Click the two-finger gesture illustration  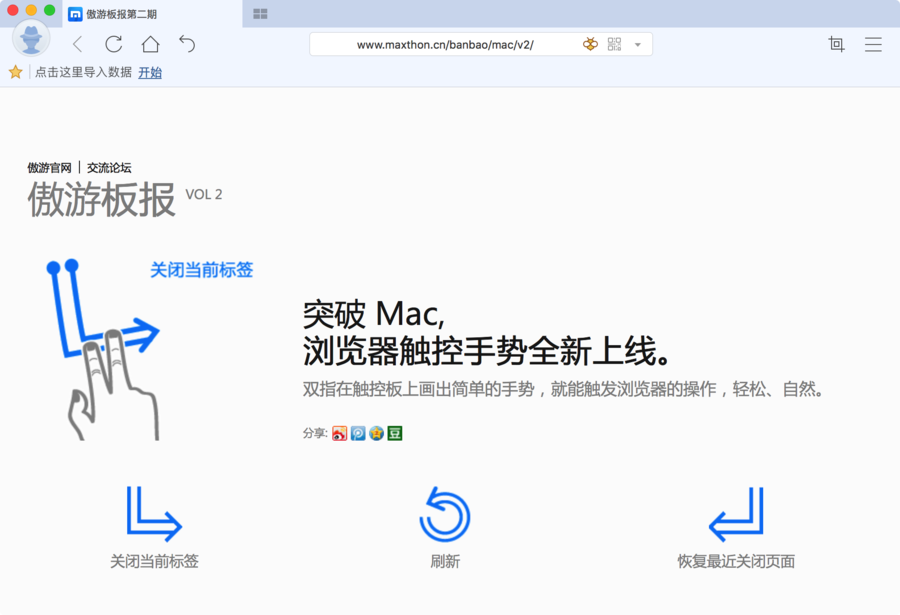[103, 349]
